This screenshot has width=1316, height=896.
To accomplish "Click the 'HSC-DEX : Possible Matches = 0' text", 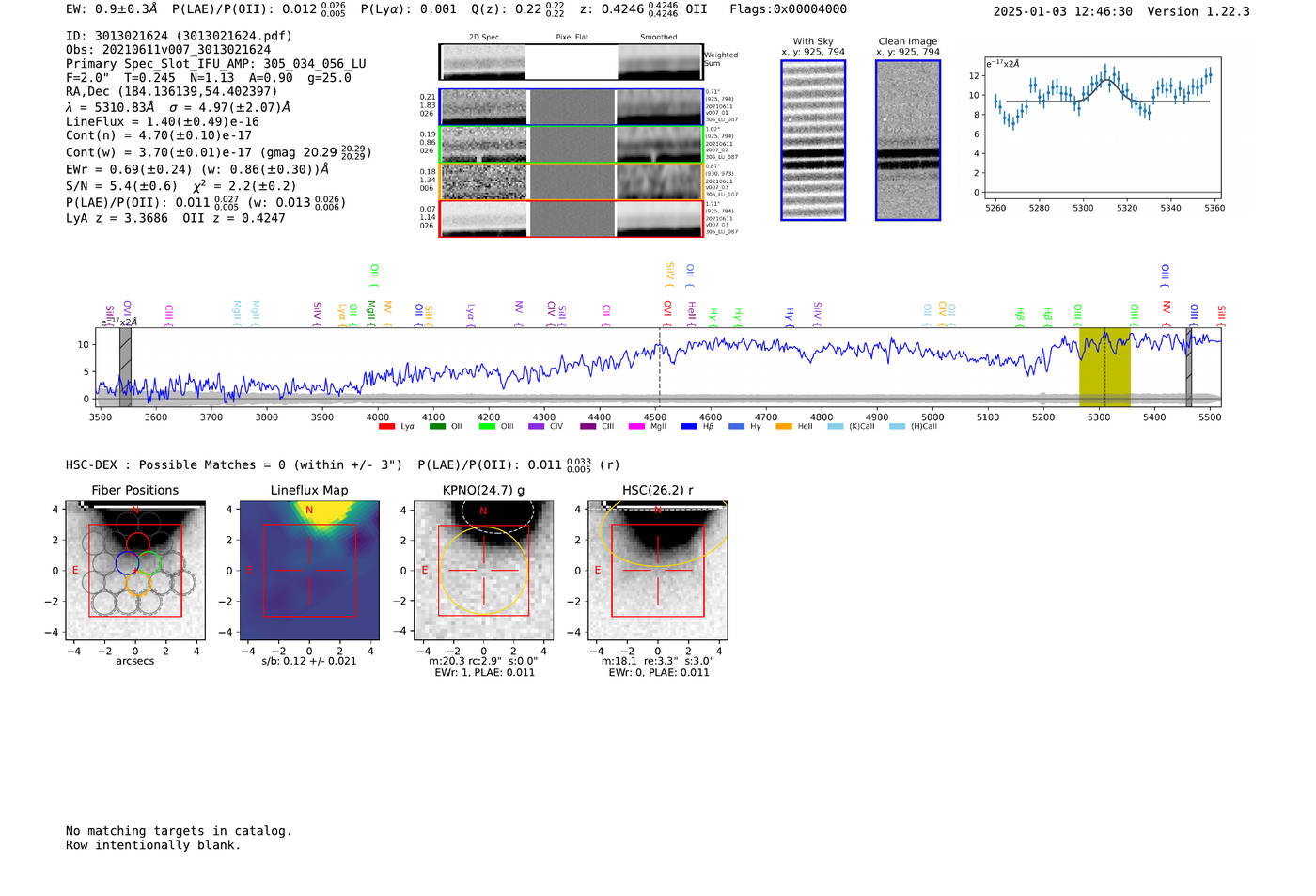I will [176, 465].
